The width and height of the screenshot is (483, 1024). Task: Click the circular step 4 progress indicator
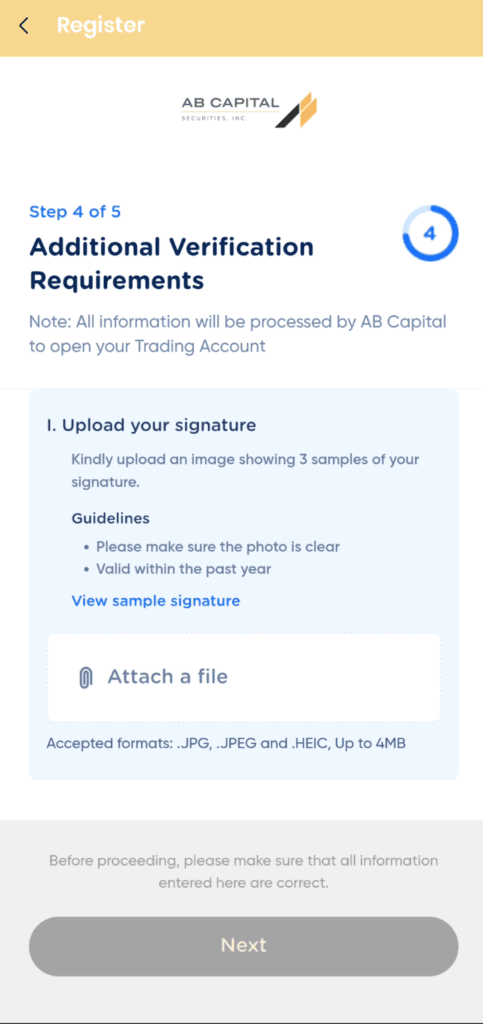point(429,234)
